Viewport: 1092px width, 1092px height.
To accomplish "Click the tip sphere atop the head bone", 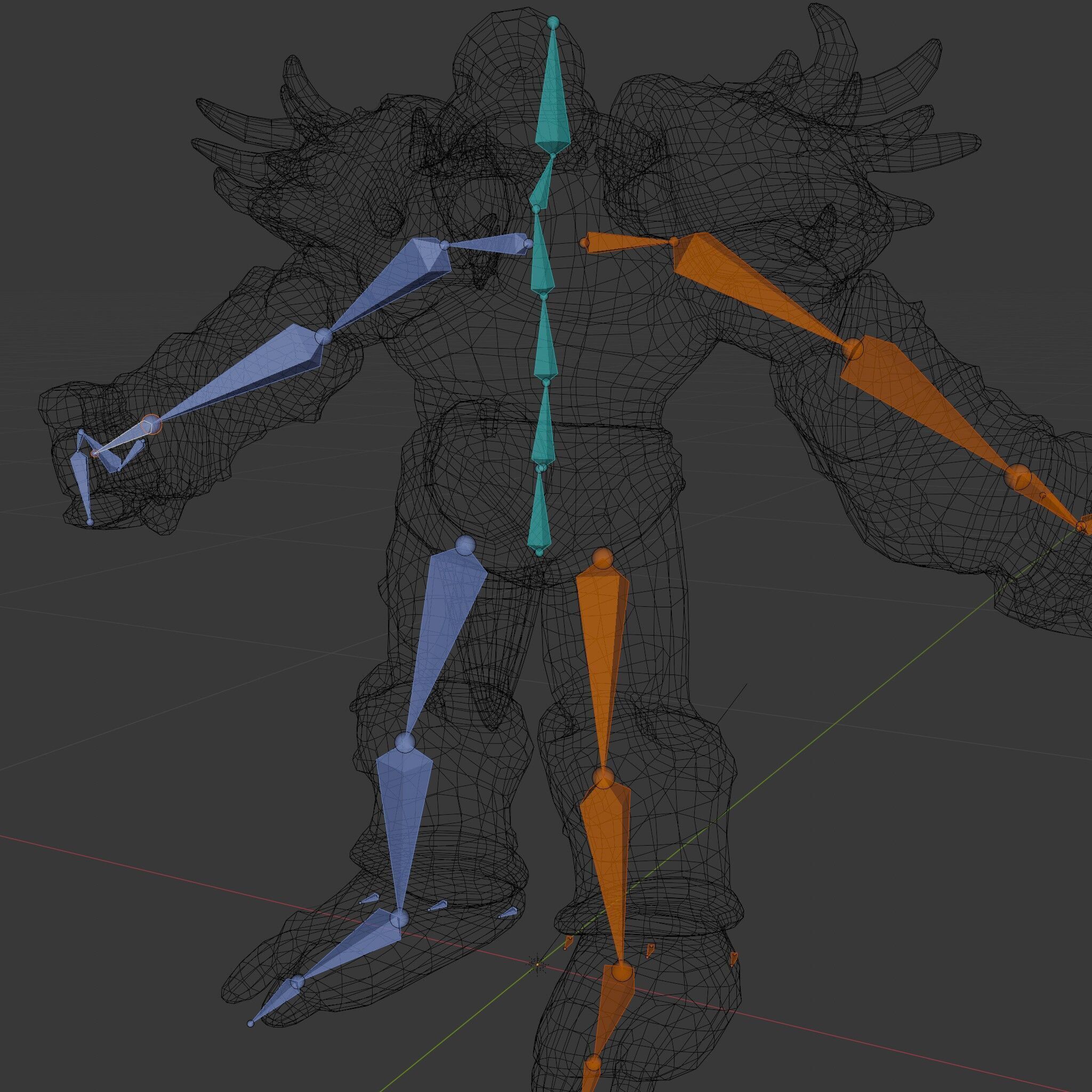I will (553, 22).
